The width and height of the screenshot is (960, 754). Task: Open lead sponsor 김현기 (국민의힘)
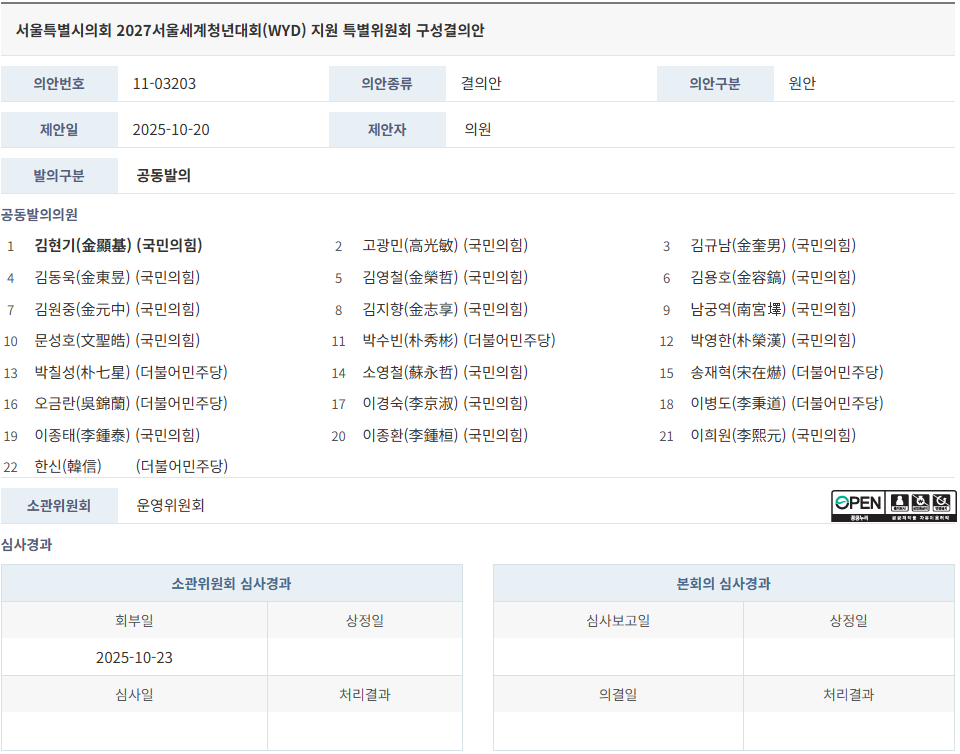tap(118, 245)
